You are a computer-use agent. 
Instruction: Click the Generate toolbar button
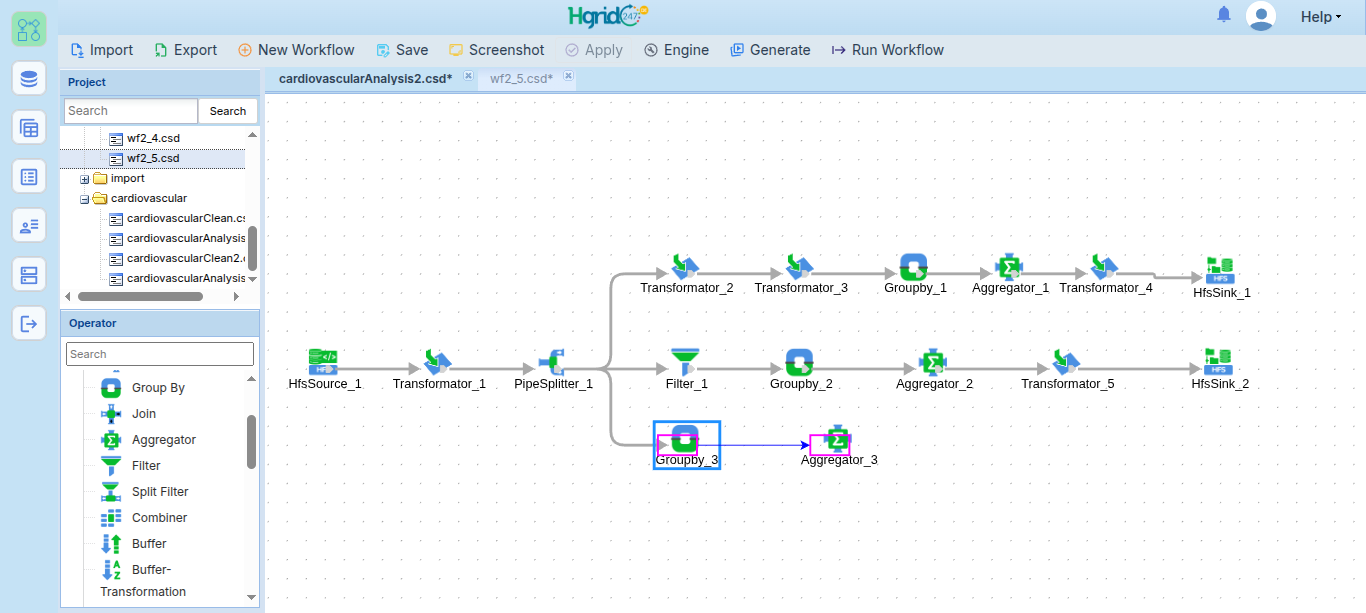click(x=770, y=50)
